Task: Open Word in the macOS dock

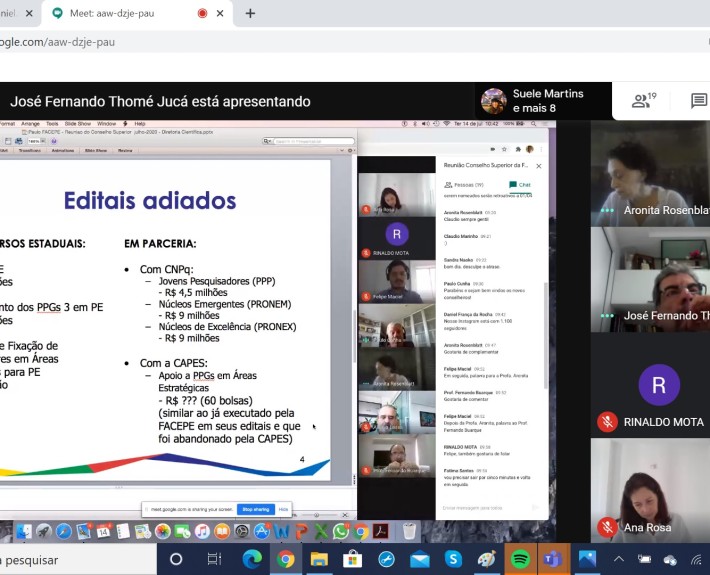Action: (x=281, y=531)
